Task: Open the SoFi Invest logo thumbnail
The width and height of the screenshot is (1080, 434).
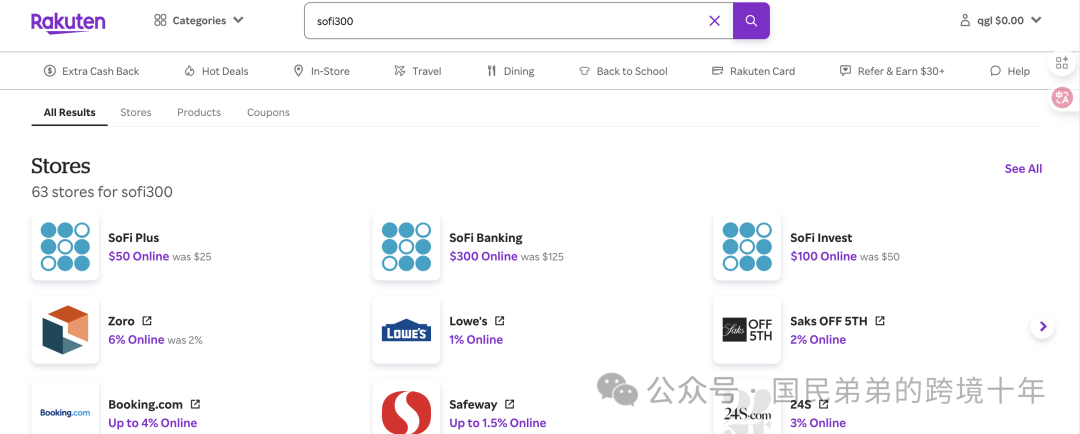Action: tap(747, 247)
